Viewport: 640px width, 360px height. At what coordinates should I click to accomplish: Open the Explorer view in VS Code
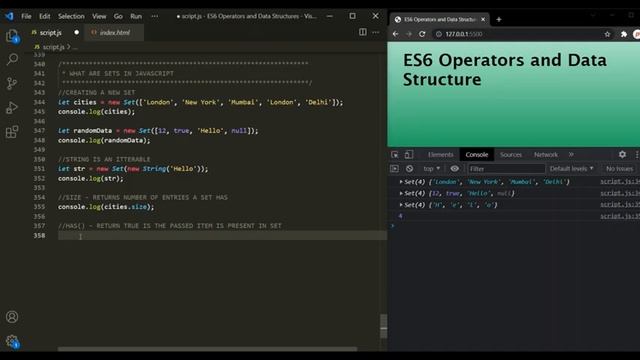point(12,36)
